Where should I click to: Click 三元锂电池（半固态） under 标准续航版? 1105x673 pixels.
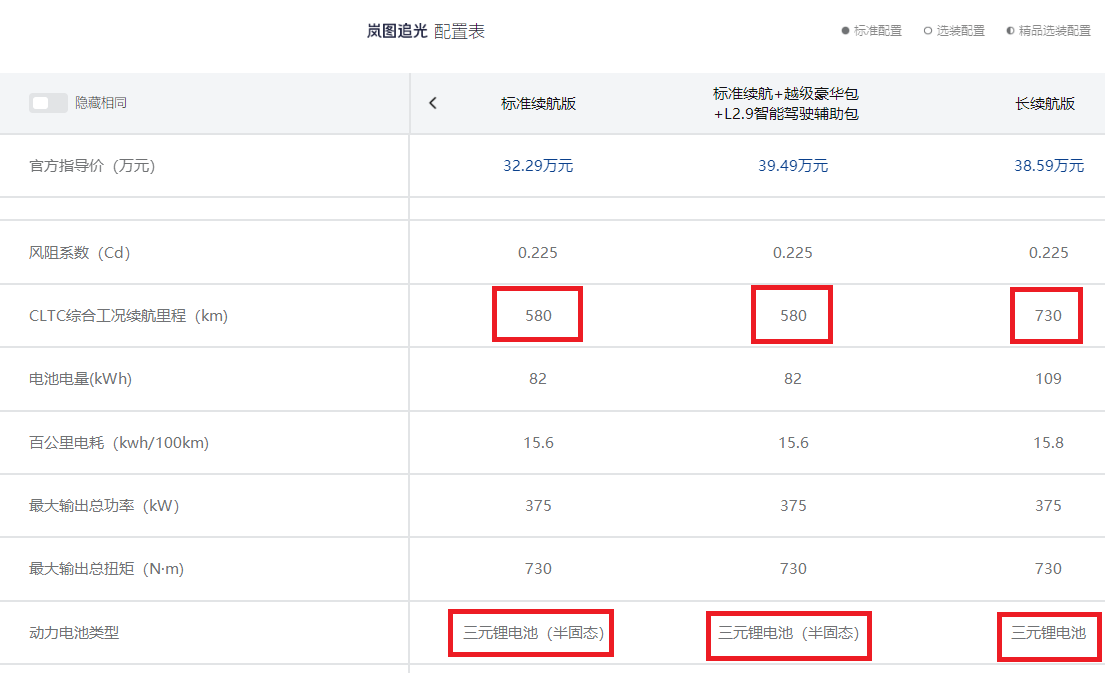532,633
